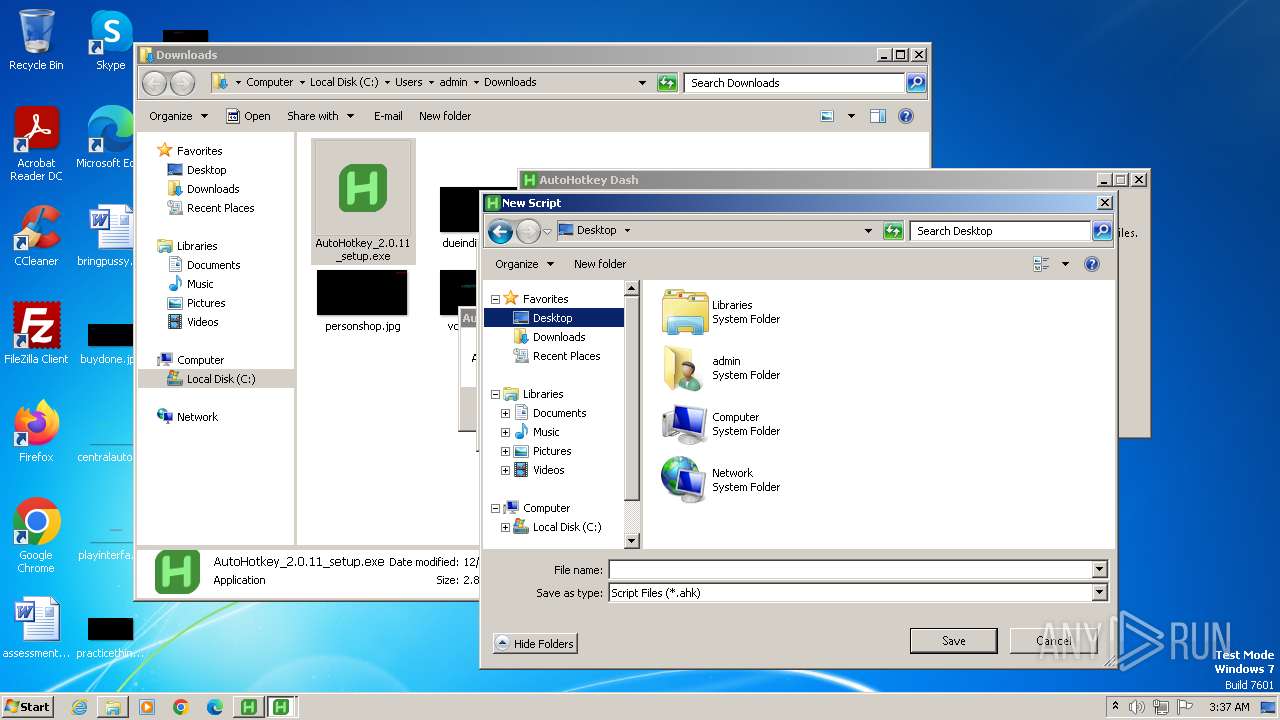
Task: Launch Google Chrome desktop shortcut
Action: tap(36, 535)
